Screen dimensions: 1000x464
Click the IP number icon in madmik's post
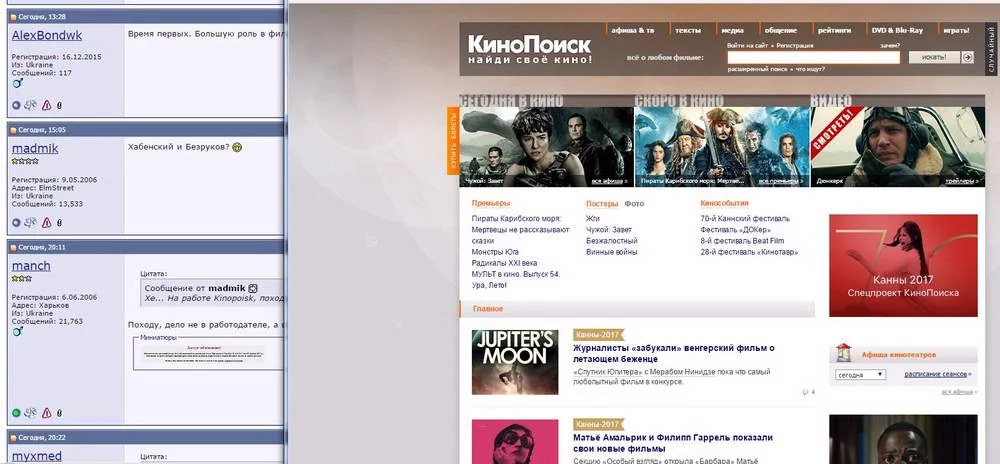59,223
